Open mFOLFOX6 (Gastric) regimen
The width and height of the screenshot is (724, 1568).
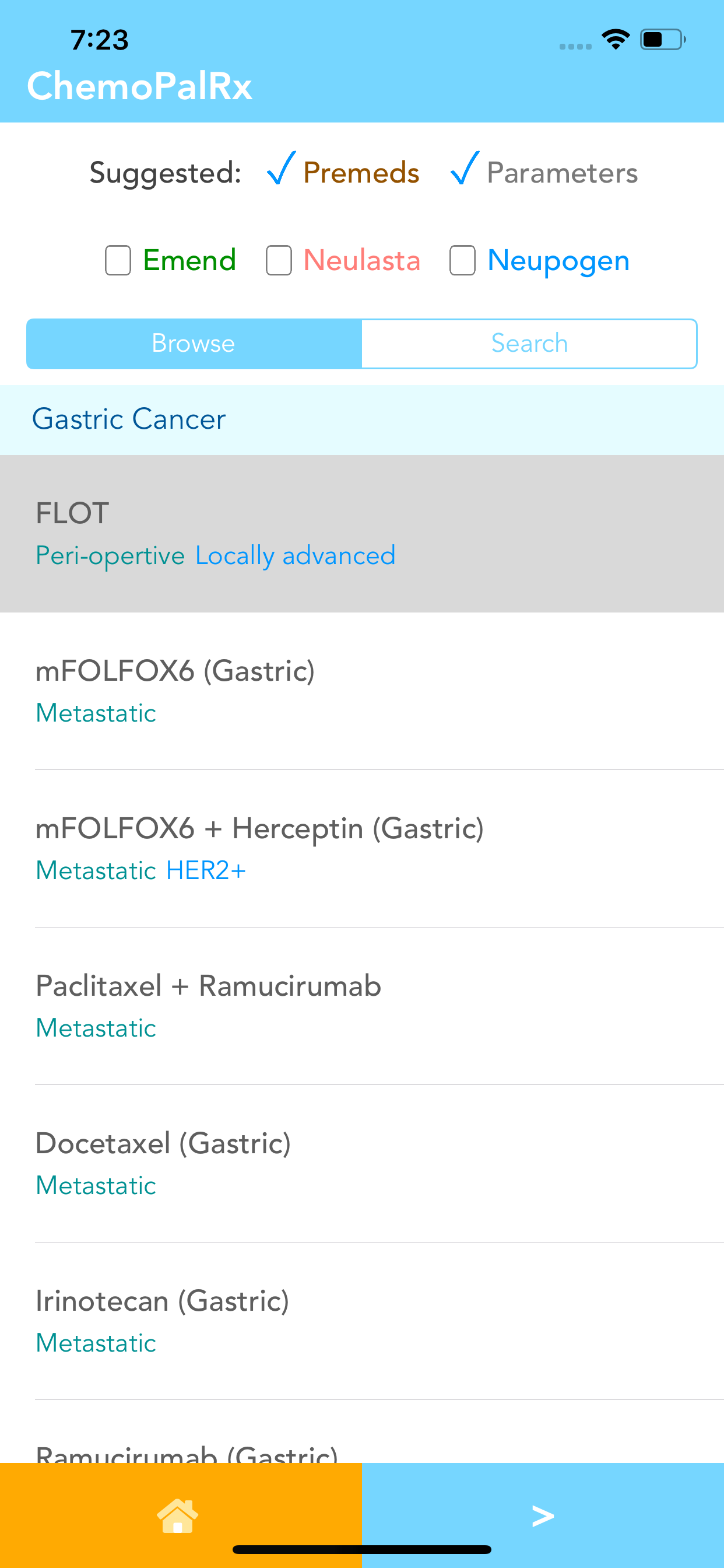point(362,691)
